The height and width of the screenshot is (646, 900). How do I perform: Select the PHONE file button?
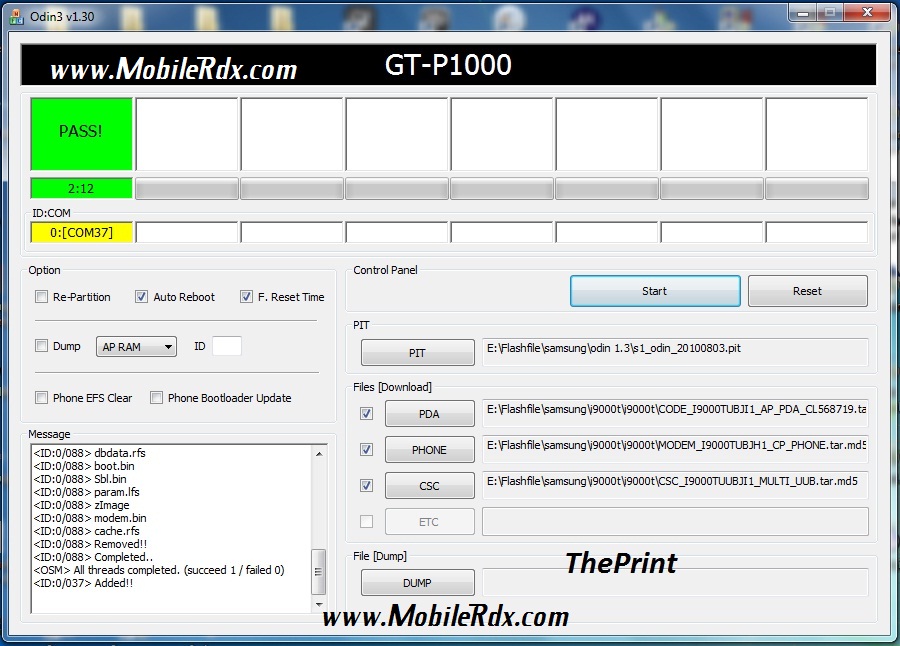tap(429, 450)
